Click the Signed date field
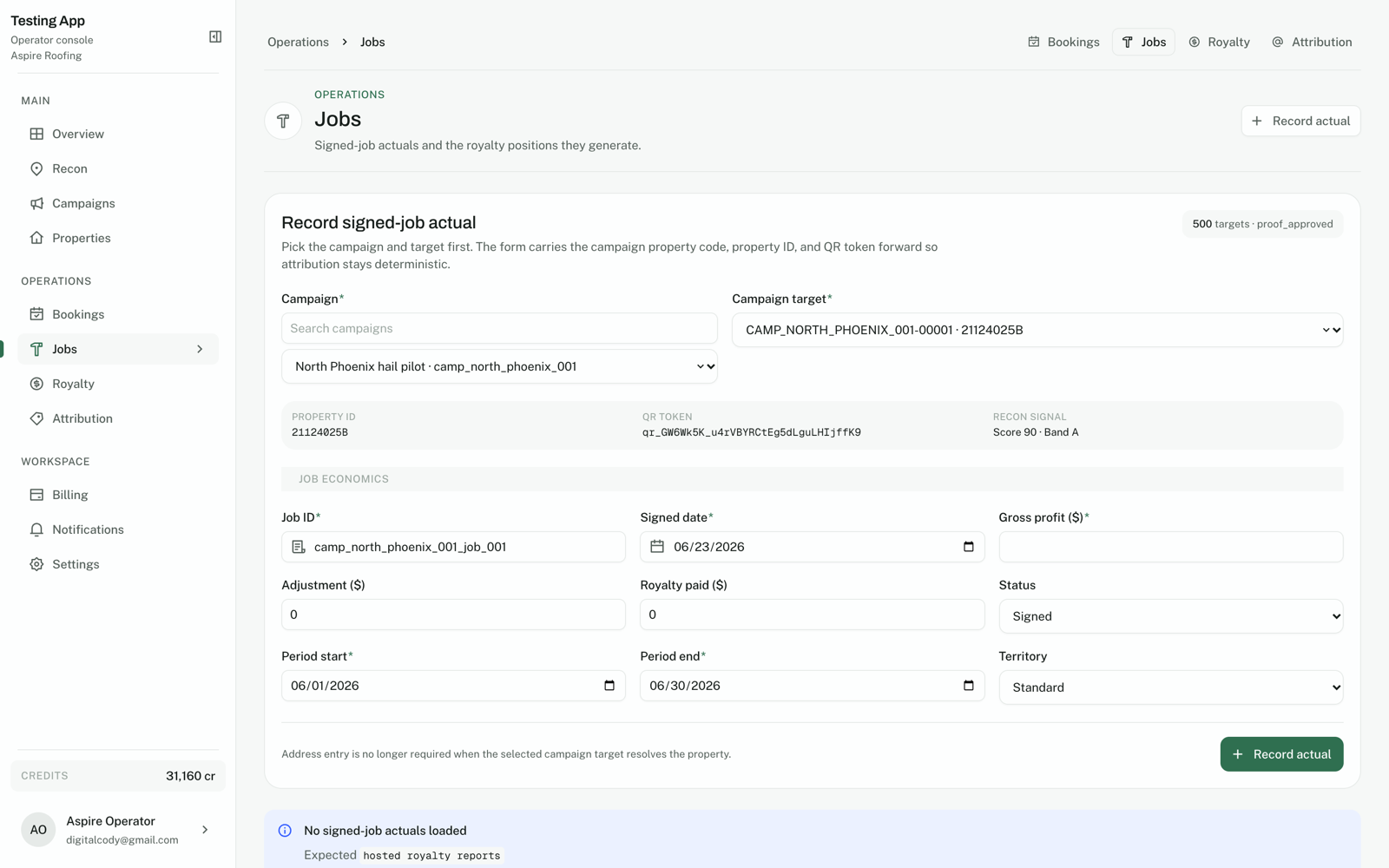The image size is (1389, 868). (x=812, y=547)
